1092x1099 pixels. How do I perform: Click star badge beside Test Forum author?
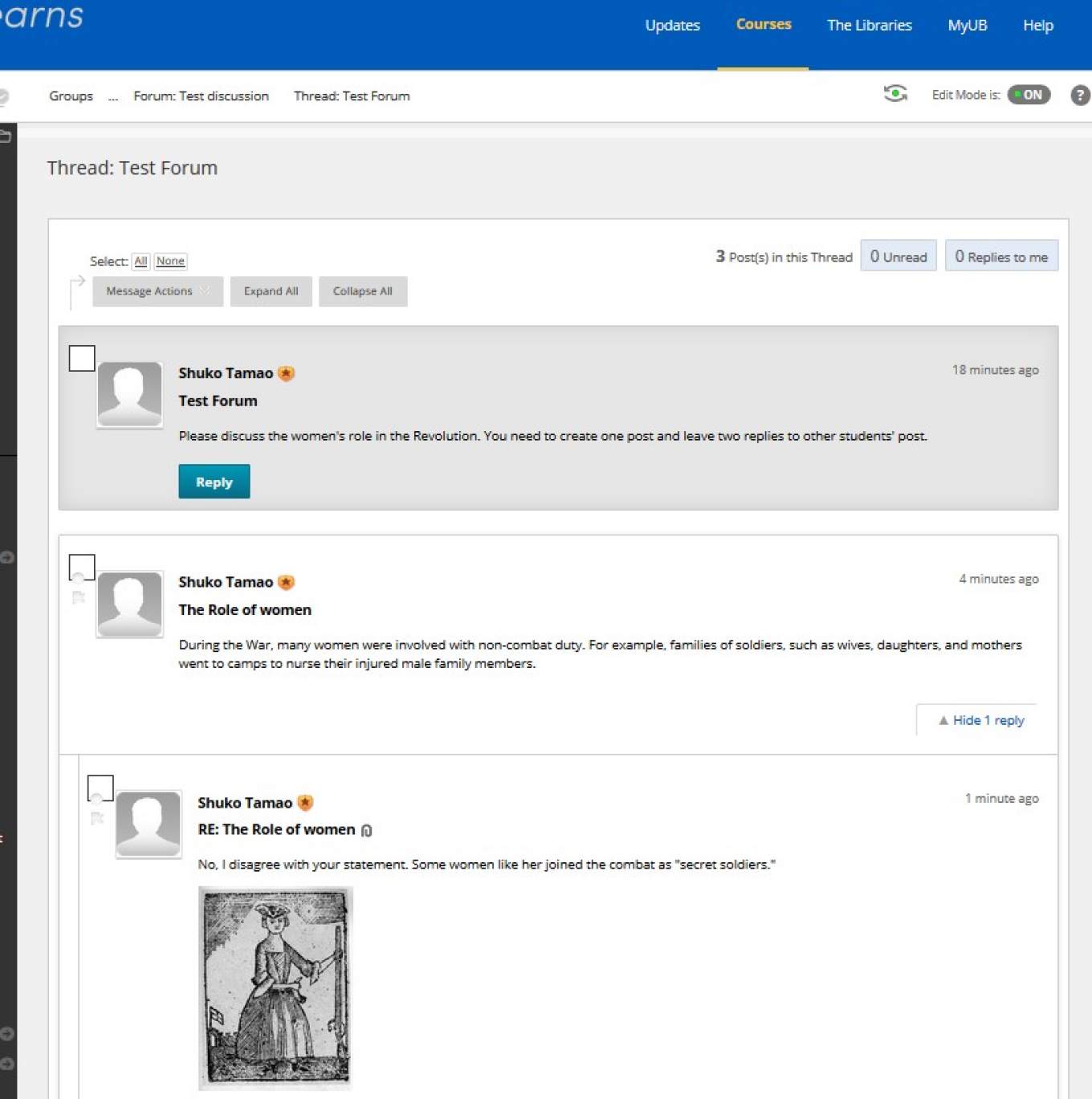tap(286, 373)
